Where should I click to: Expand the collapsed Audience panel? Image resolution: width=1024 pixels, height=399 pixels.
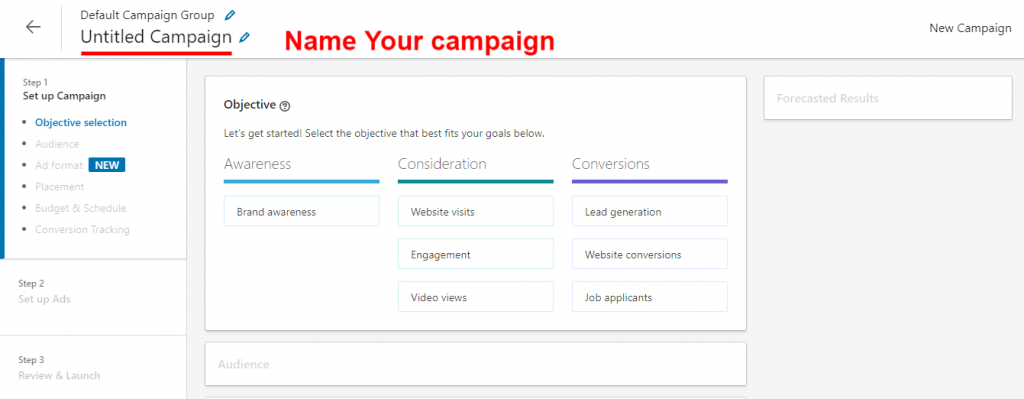coord(475,364)
